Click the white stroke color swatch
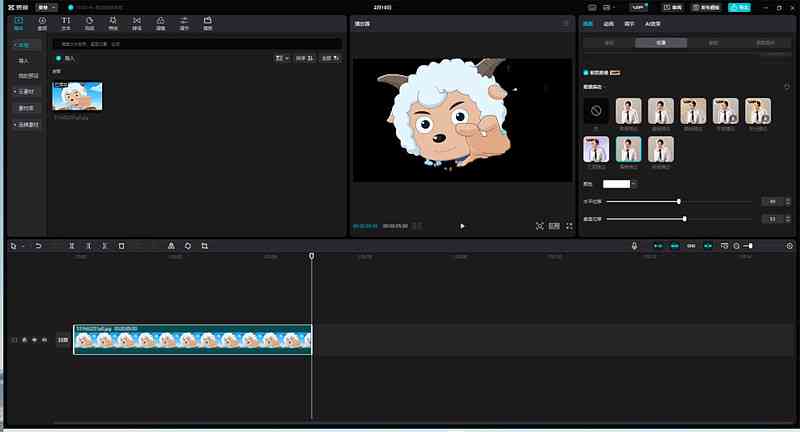Image resolution: width=800 pixels, height=432 pixels. tap(616, 184)
